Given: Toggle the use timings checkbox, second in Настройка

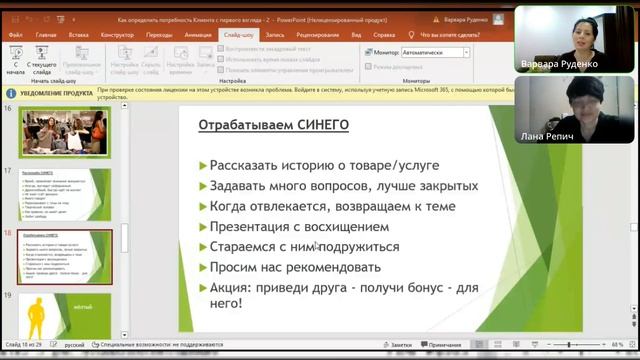Looking at the screenshot, I should tap(221, 59).
